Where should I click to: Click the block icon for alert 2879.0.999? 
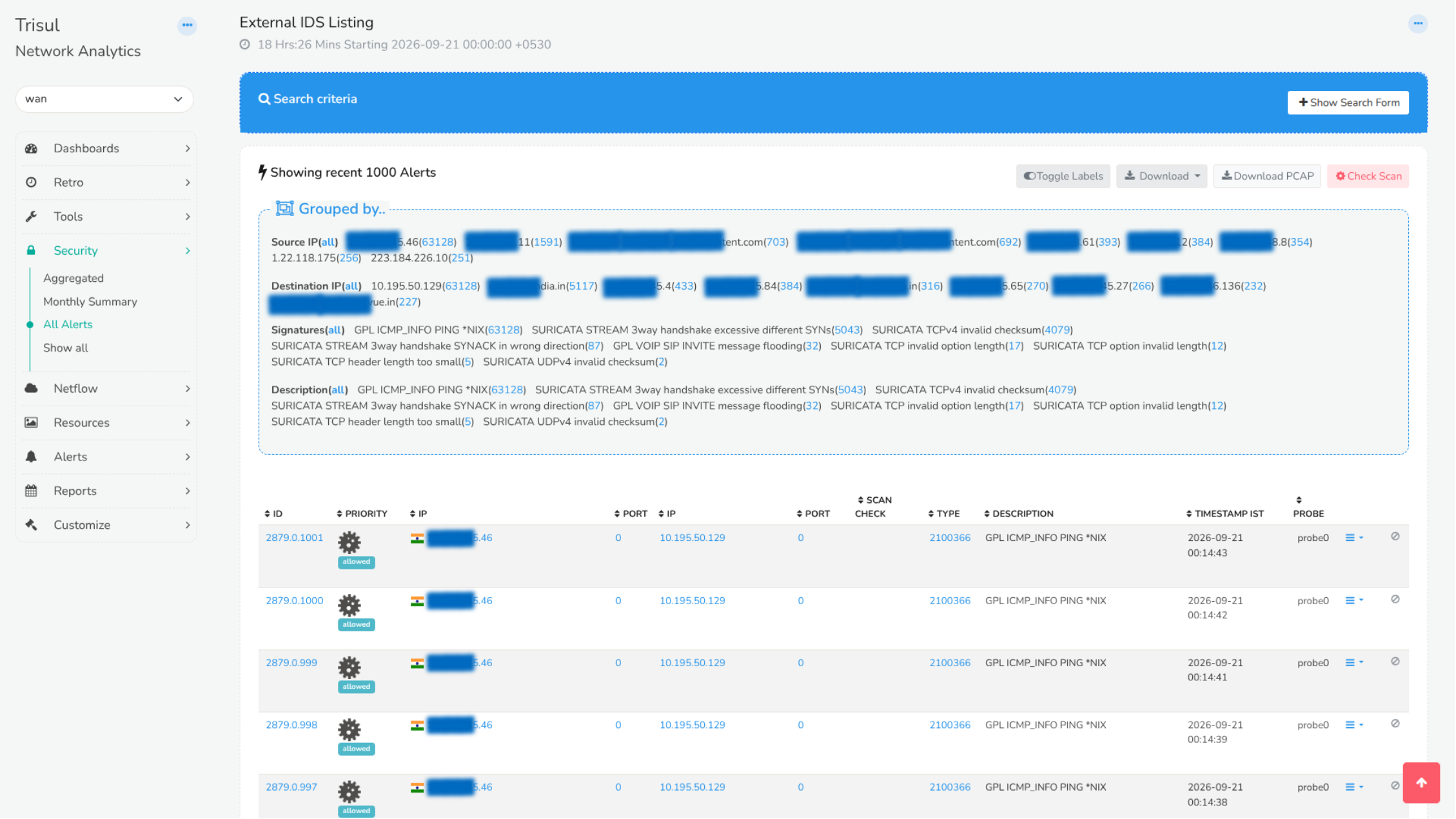(x=1395, y=662)
